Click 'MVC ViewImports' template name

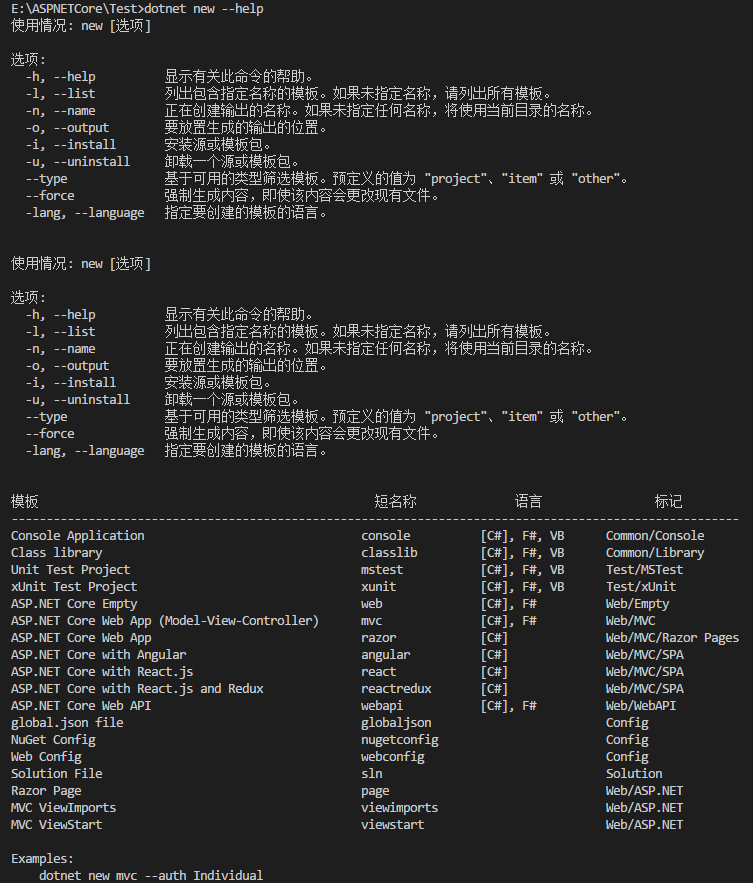coord(64,808)
